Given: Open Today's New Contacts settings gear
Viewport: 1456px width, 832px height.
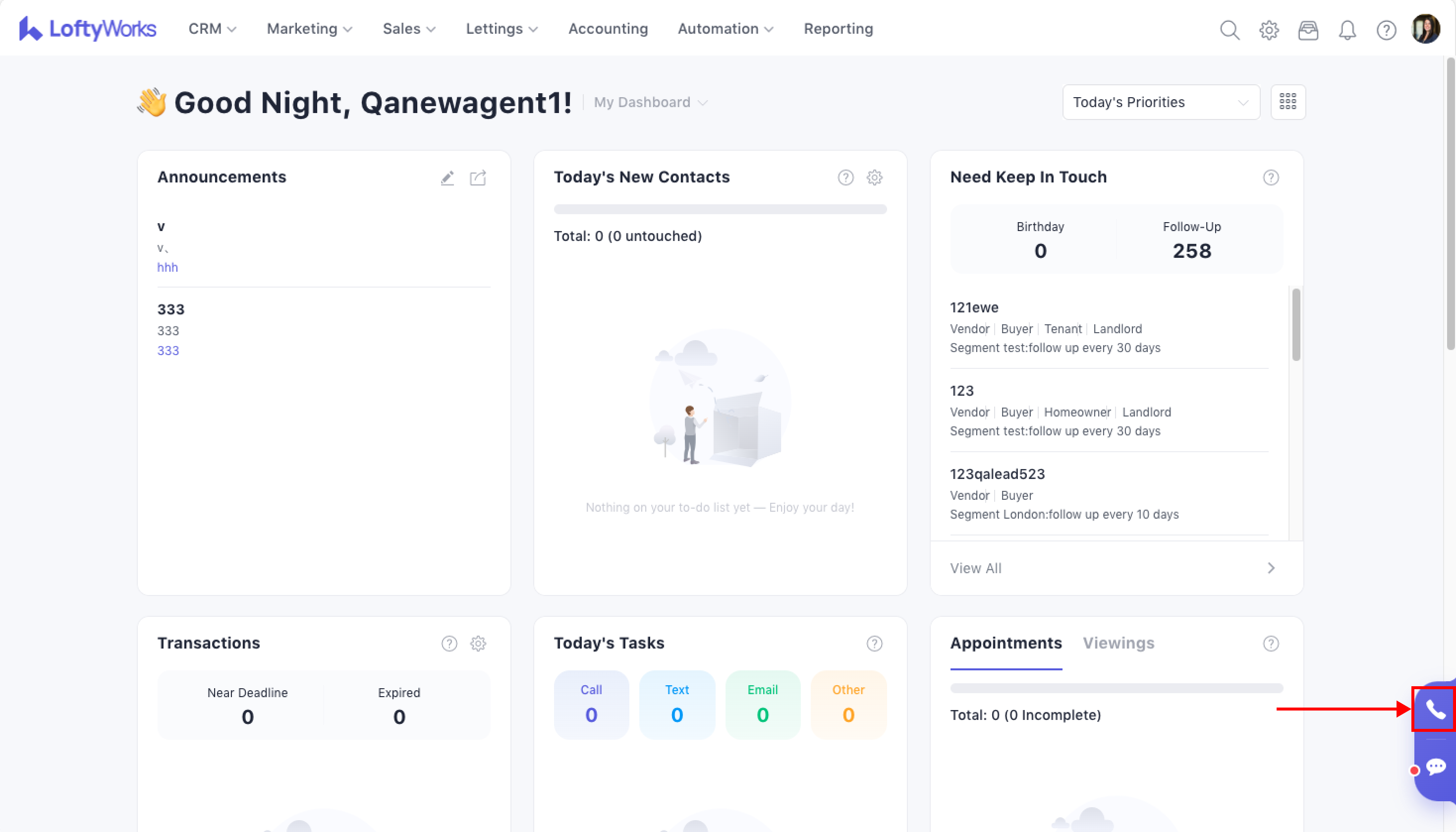Looking at the screenshot, I should 874,178.
